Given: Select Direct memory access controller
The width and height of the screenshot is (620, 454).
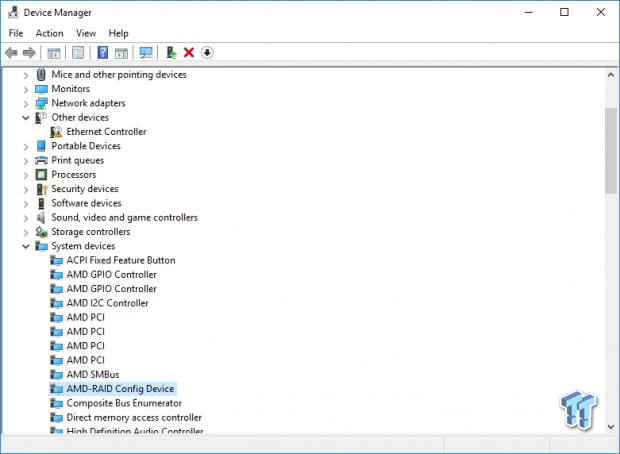Looking at the screenshot, I should pos(134,417).
